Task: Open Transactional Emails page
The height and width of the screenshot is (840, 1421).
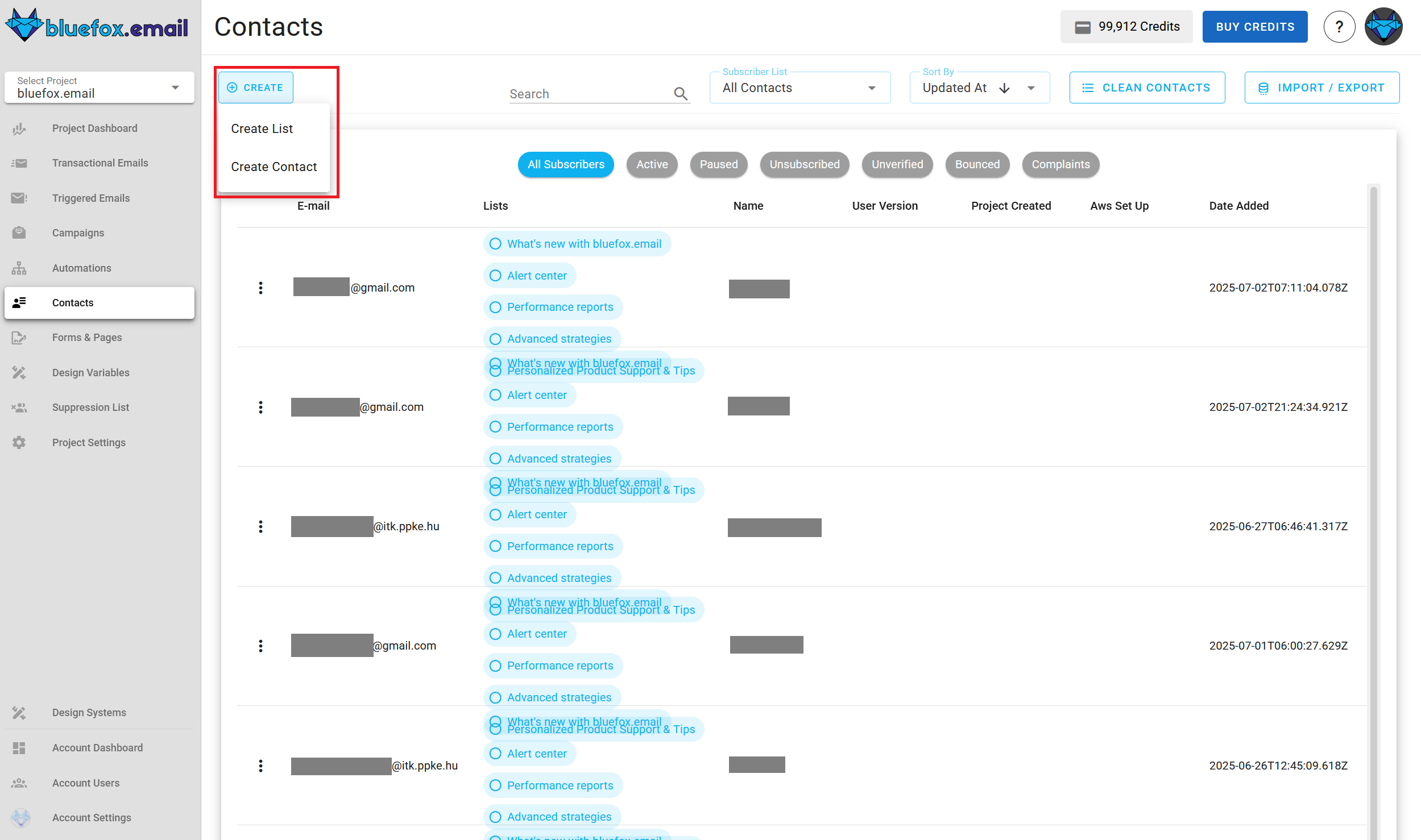Action: point(100,163)
